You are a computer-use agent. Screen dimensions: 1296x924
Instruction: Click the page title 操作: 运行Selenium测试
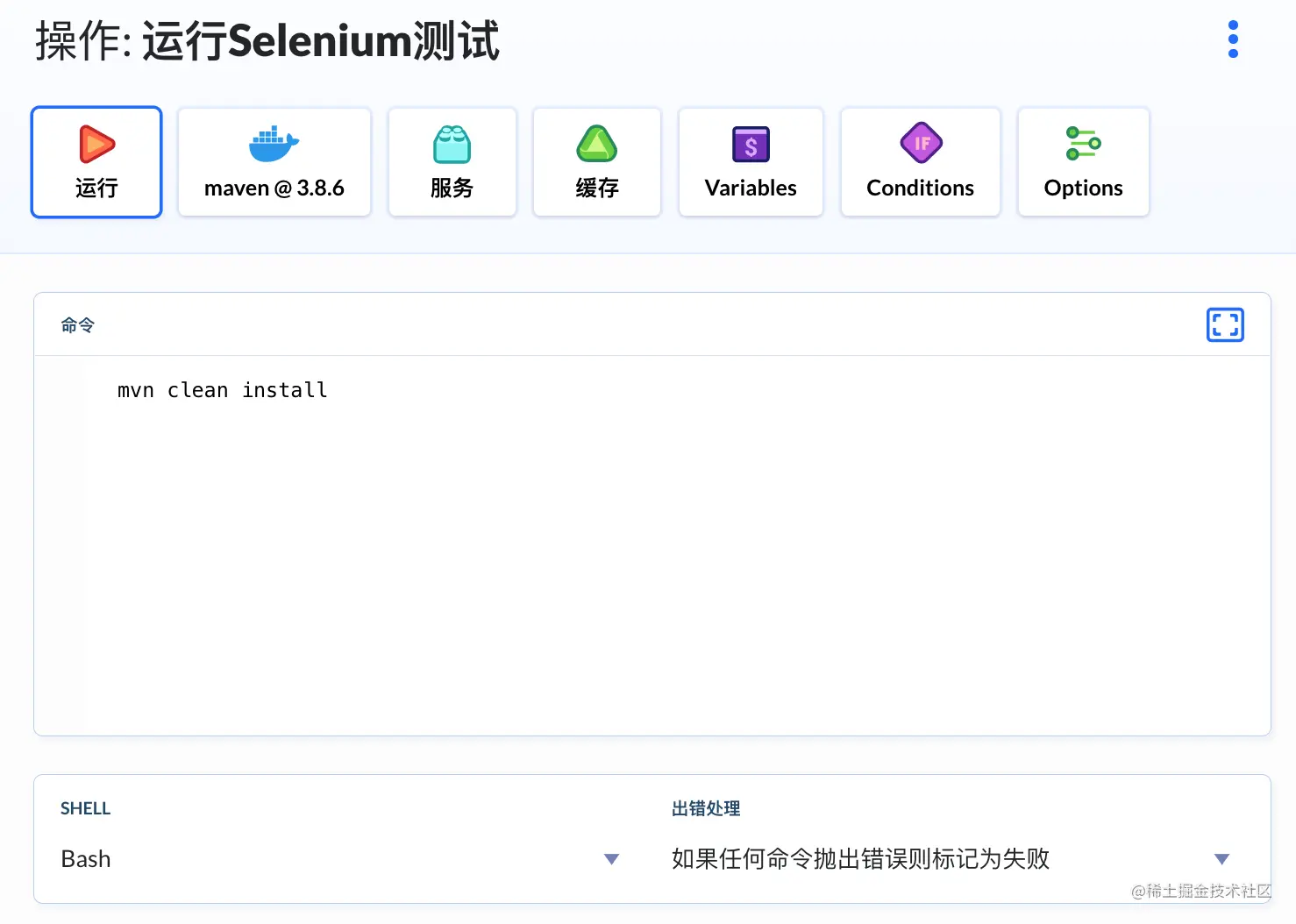click(x=267, y=40)
